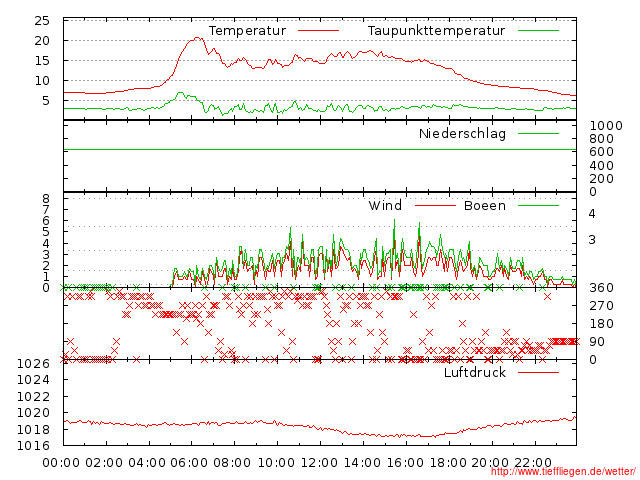
Task: Click the 14:00 time axis label
Action: click(x=362, y=462)
